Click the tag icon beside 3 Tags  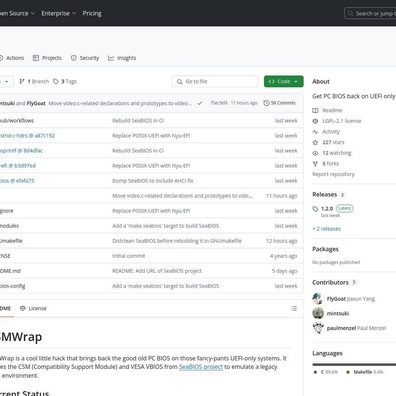[x=56, y=81]
